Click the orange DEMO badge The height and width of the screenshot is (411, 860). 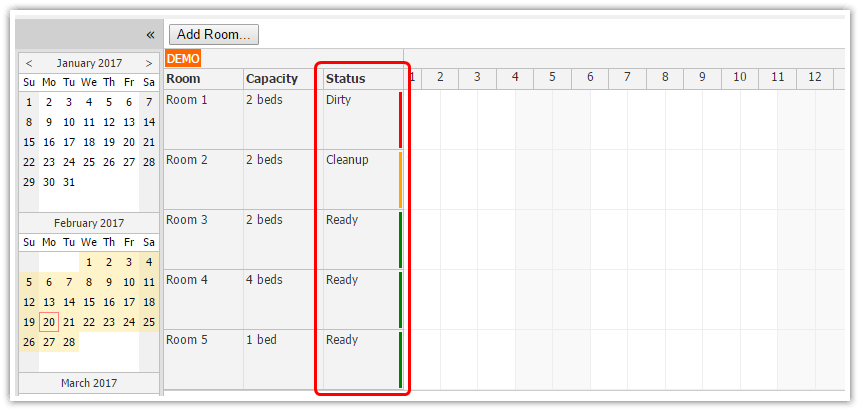tap(184, 59)
